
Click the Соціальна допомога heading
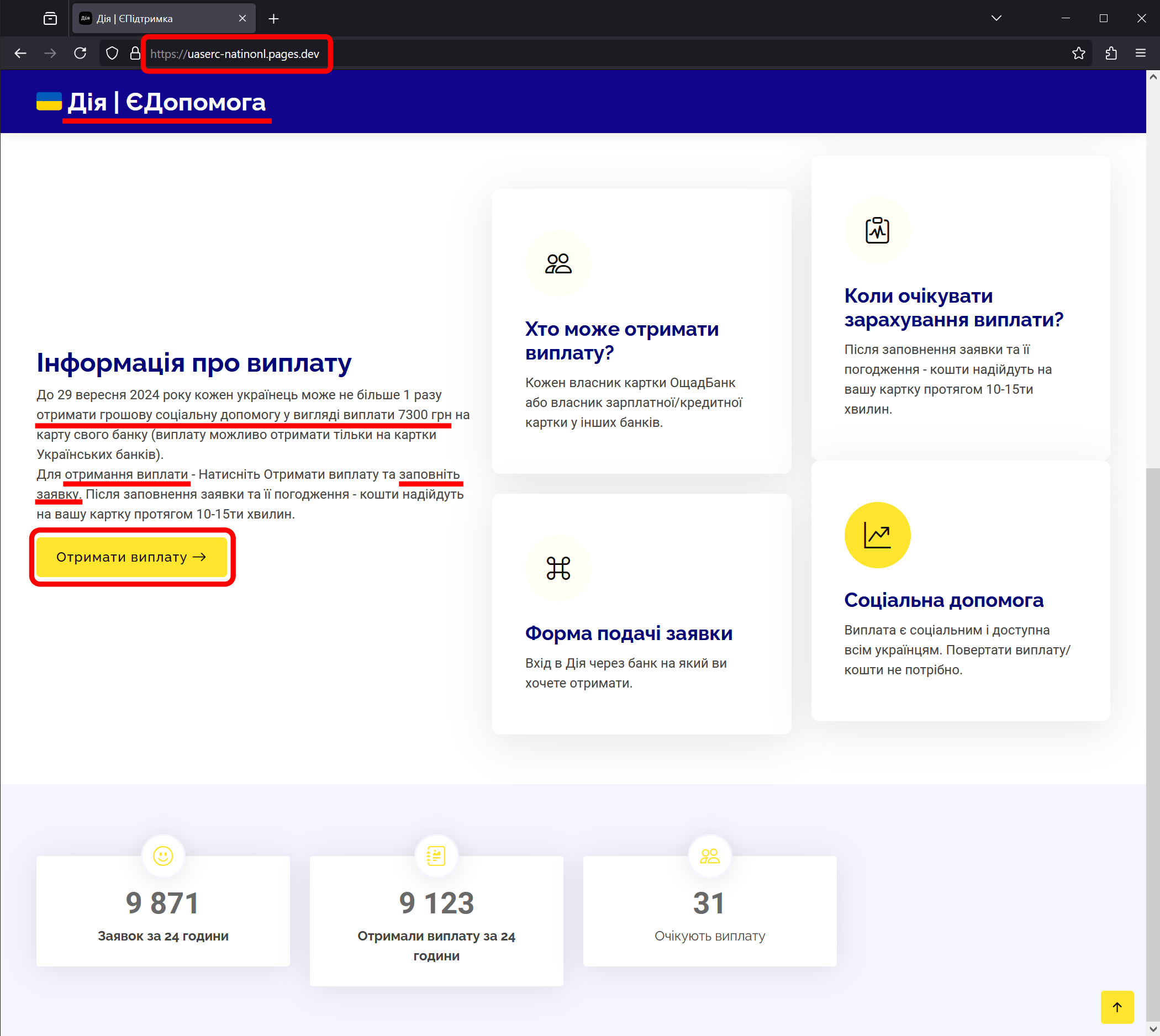click(x=943, y=600)
